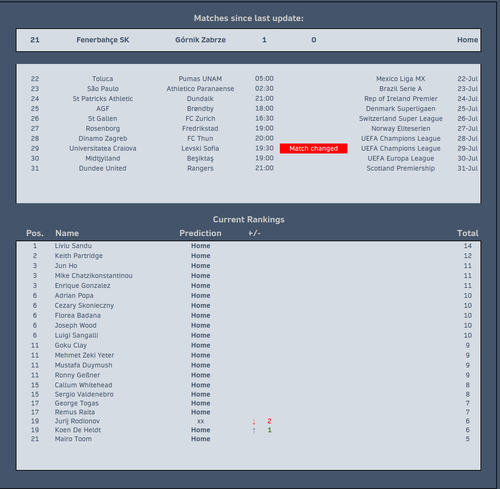Image resolution: width=500 pixels, height=489 pixels.
Task: Click red down arrow for Jurij Rodionov
Action: pos(254,422)
